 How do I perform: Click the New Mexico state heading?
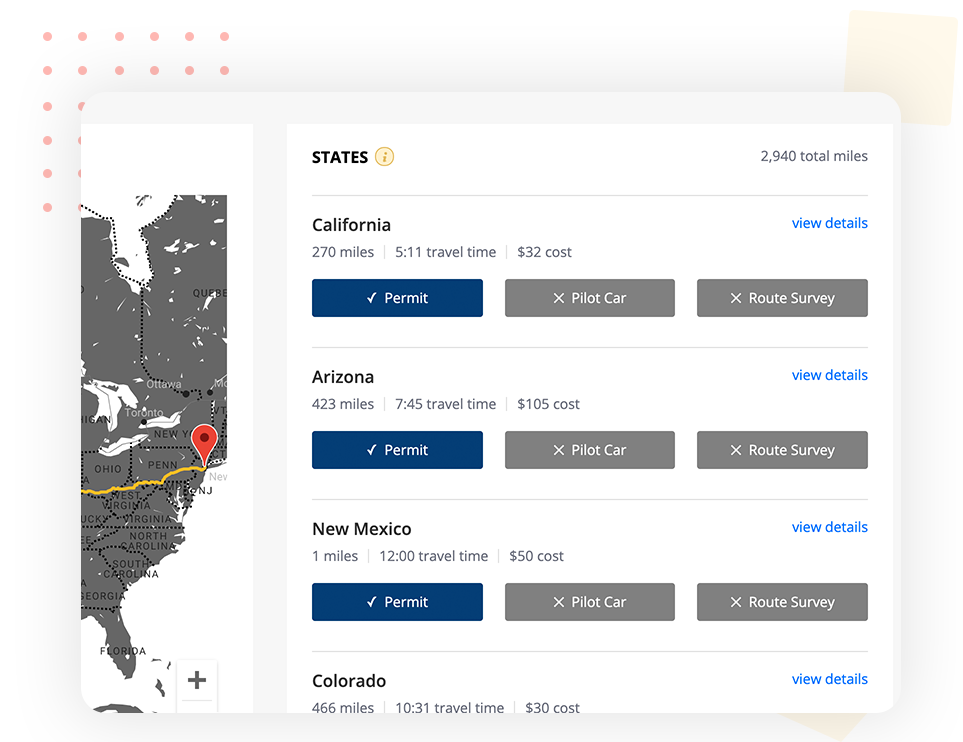pyautogui.click(x=361, y=529)
